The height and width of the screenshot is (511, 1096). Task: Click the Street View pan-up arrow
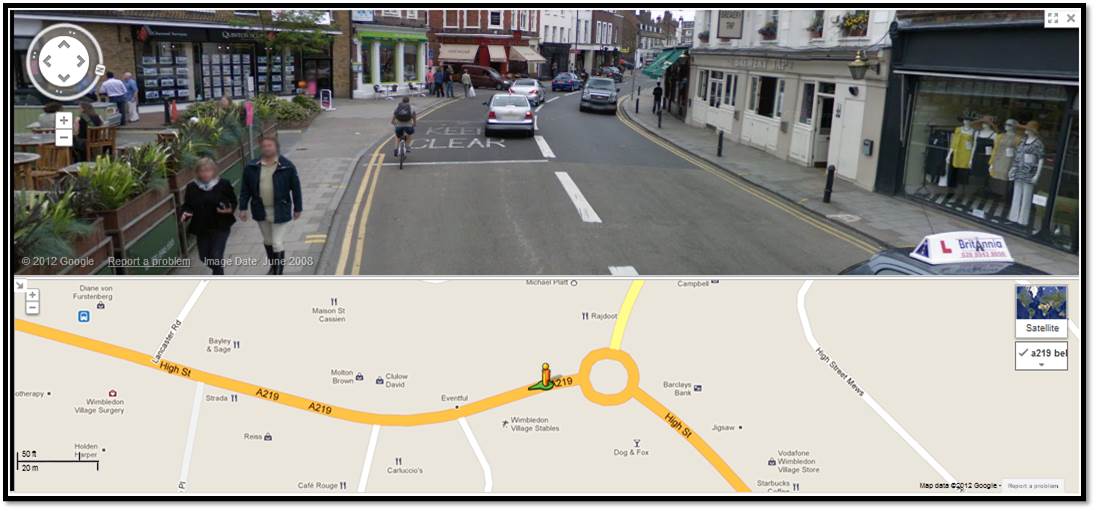(64, 45)
